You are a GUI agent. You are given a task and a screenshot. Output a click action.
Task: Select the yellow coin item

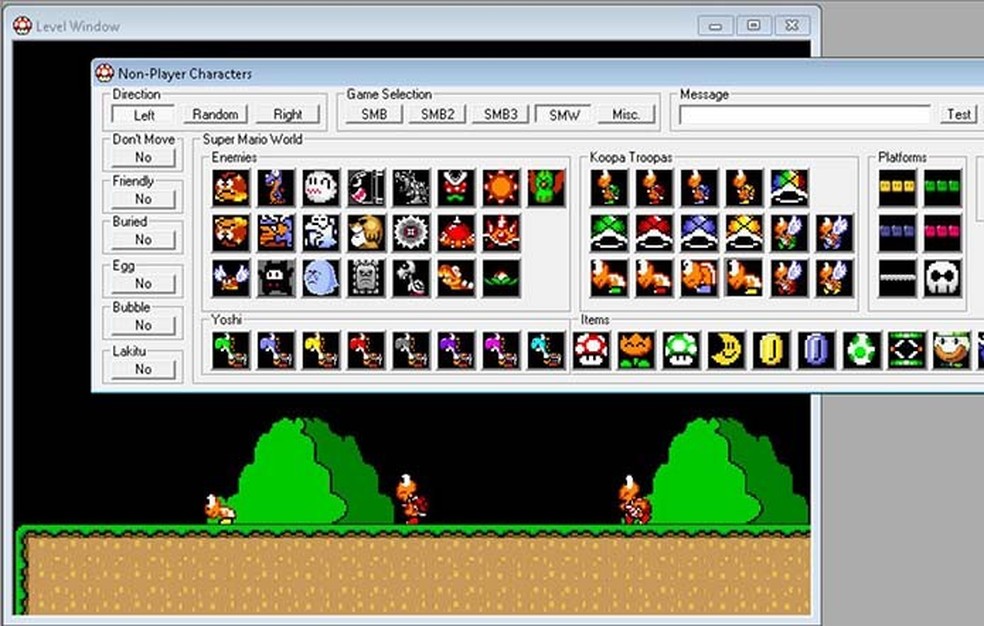coord(769,352)
